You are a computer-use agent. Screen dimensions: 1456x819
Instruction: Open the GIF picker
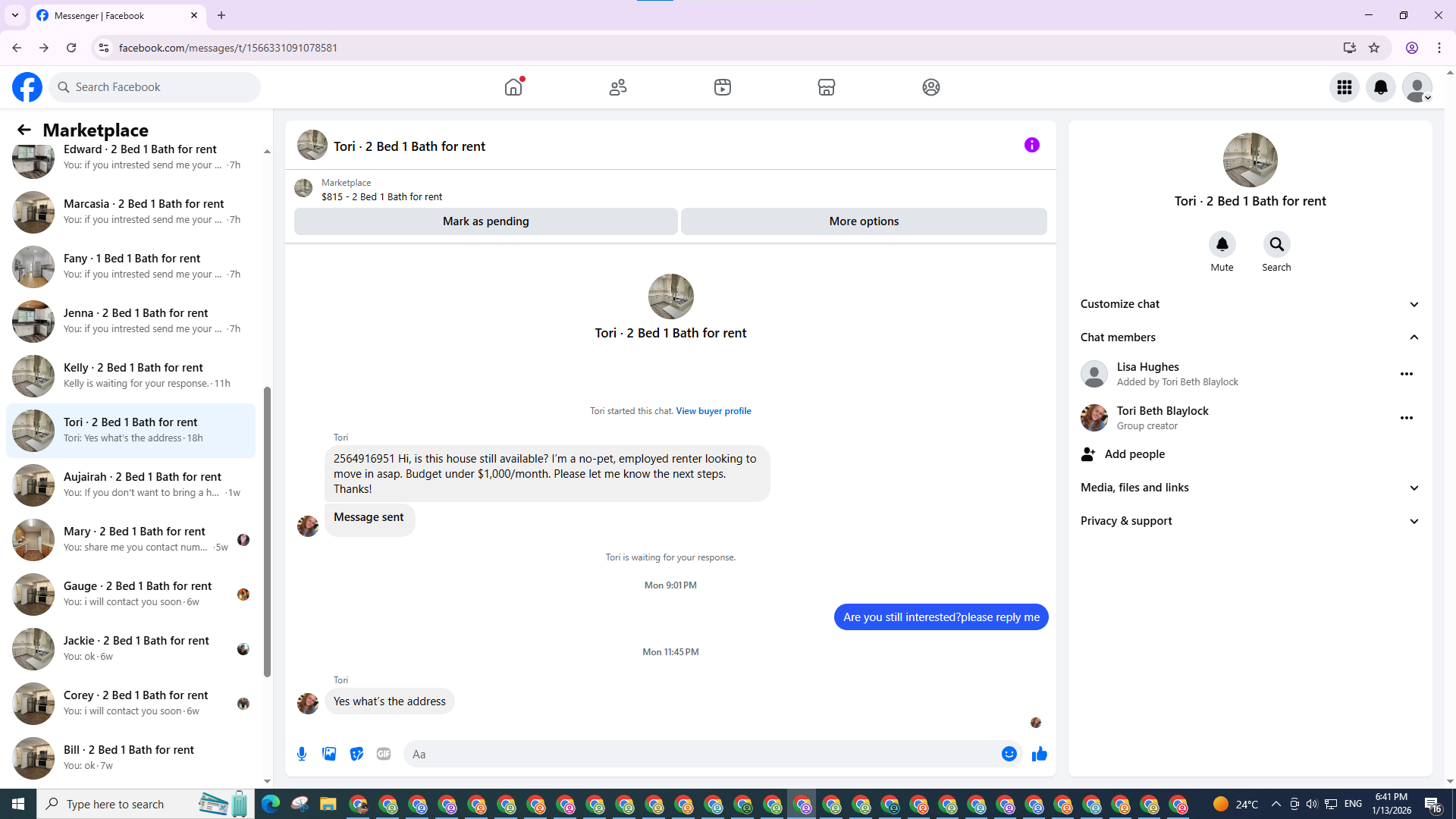384,754
